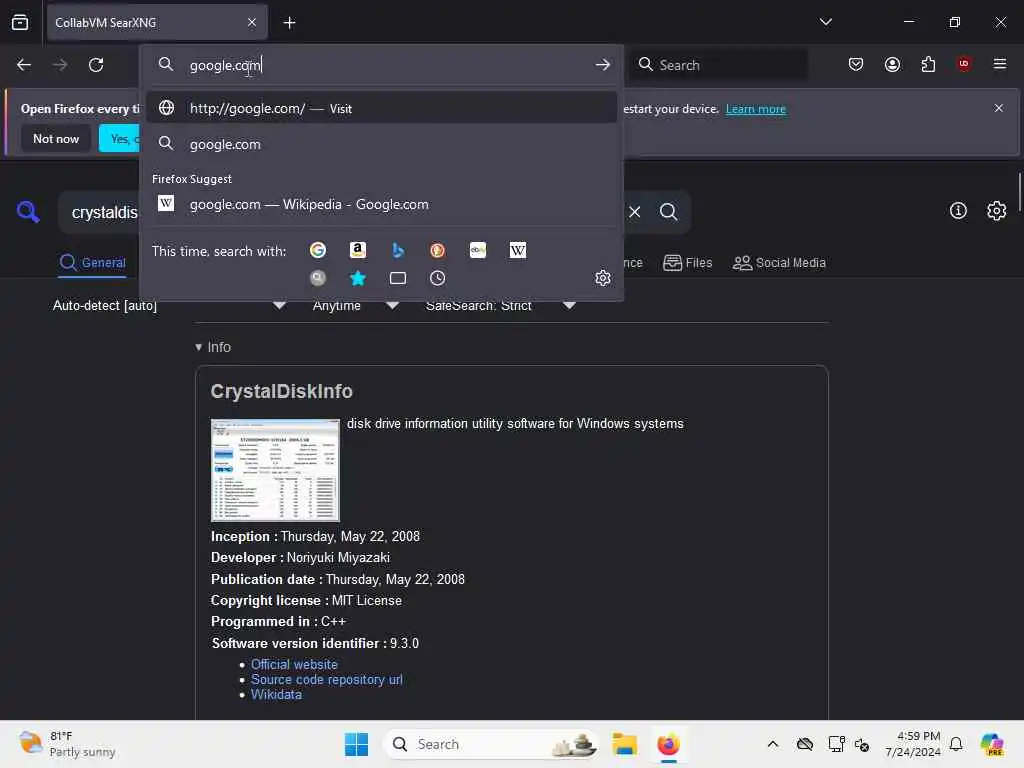Open File Explorer from taskbar
The height and width of the screenshot is (768, 1024).
624,744
